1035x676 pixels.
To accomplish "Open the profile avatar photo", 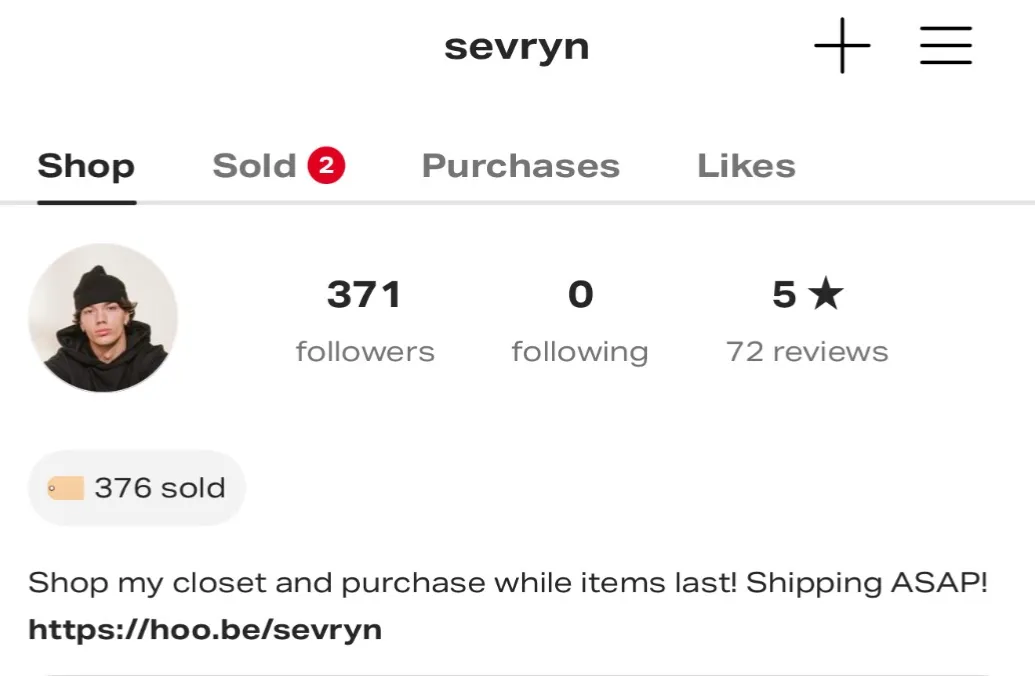I will click(103, 318).
